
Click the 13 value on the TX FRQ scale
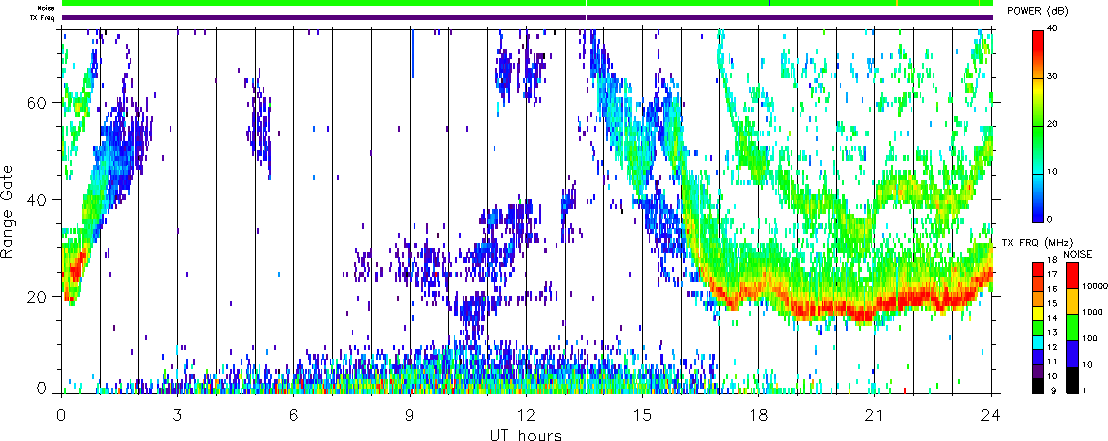point(1052,332)
